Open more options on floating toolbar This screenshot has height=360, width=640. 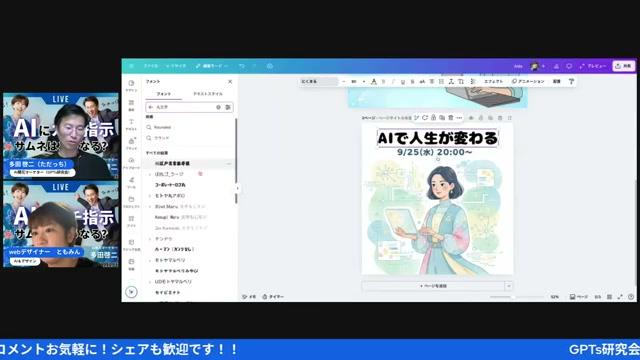point(459,118)
